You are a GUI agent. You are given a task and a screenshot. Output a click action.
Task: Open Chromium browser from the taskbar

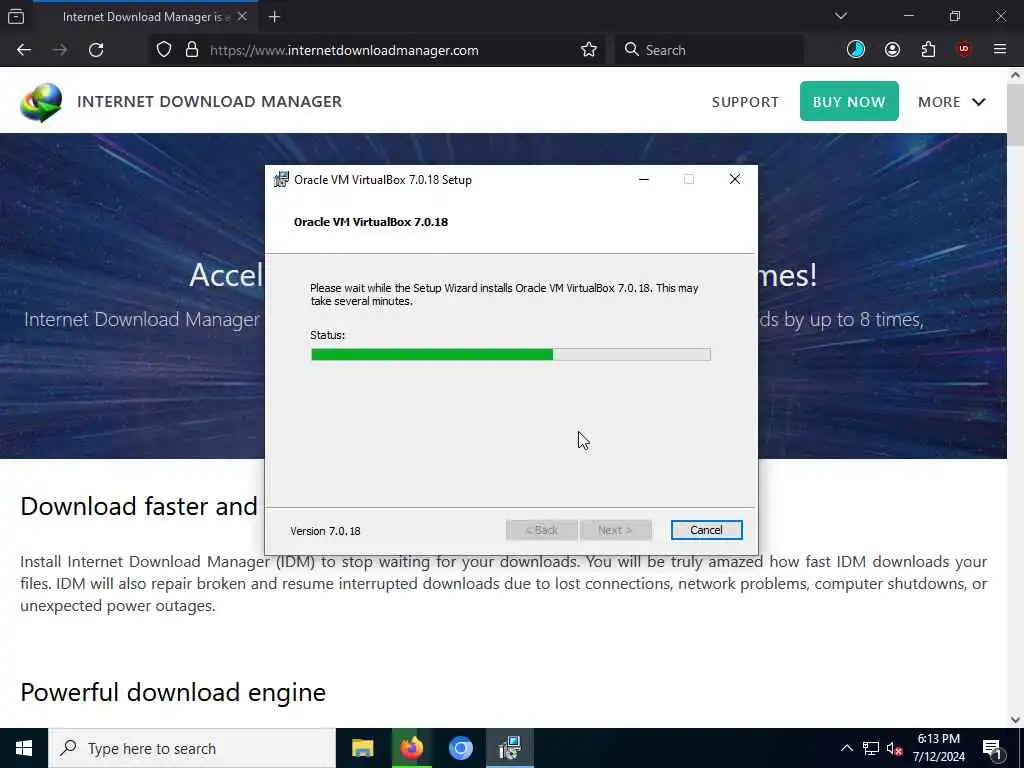click(x=460, y=748)
